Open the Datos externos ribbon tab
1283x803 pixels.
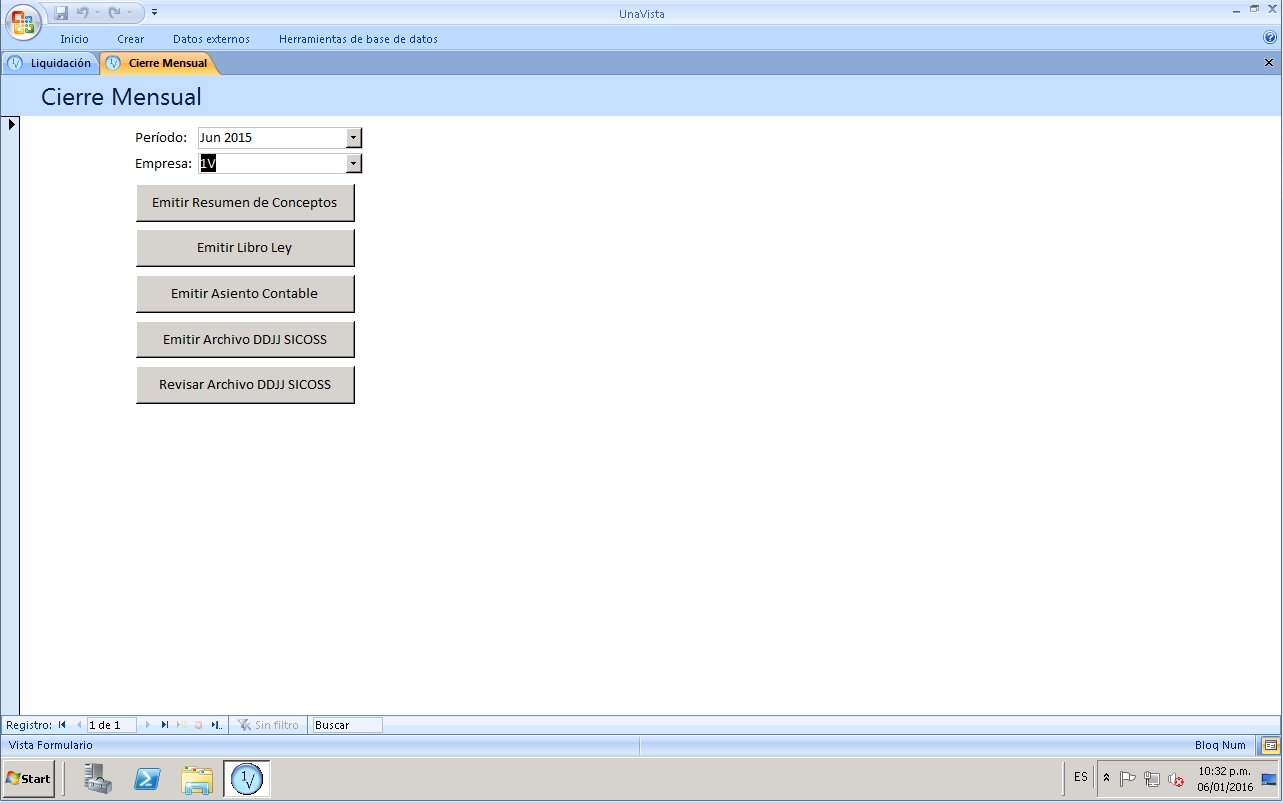coord(211,39)
